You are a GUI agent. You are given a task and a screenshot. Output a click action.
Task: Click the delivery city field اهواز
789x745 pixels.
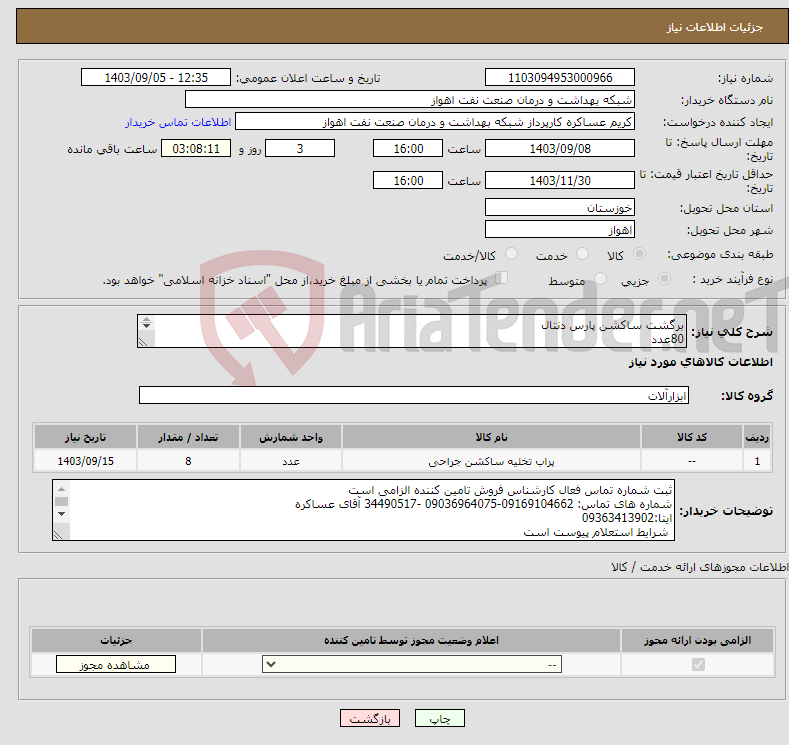(x=560, y=229)
